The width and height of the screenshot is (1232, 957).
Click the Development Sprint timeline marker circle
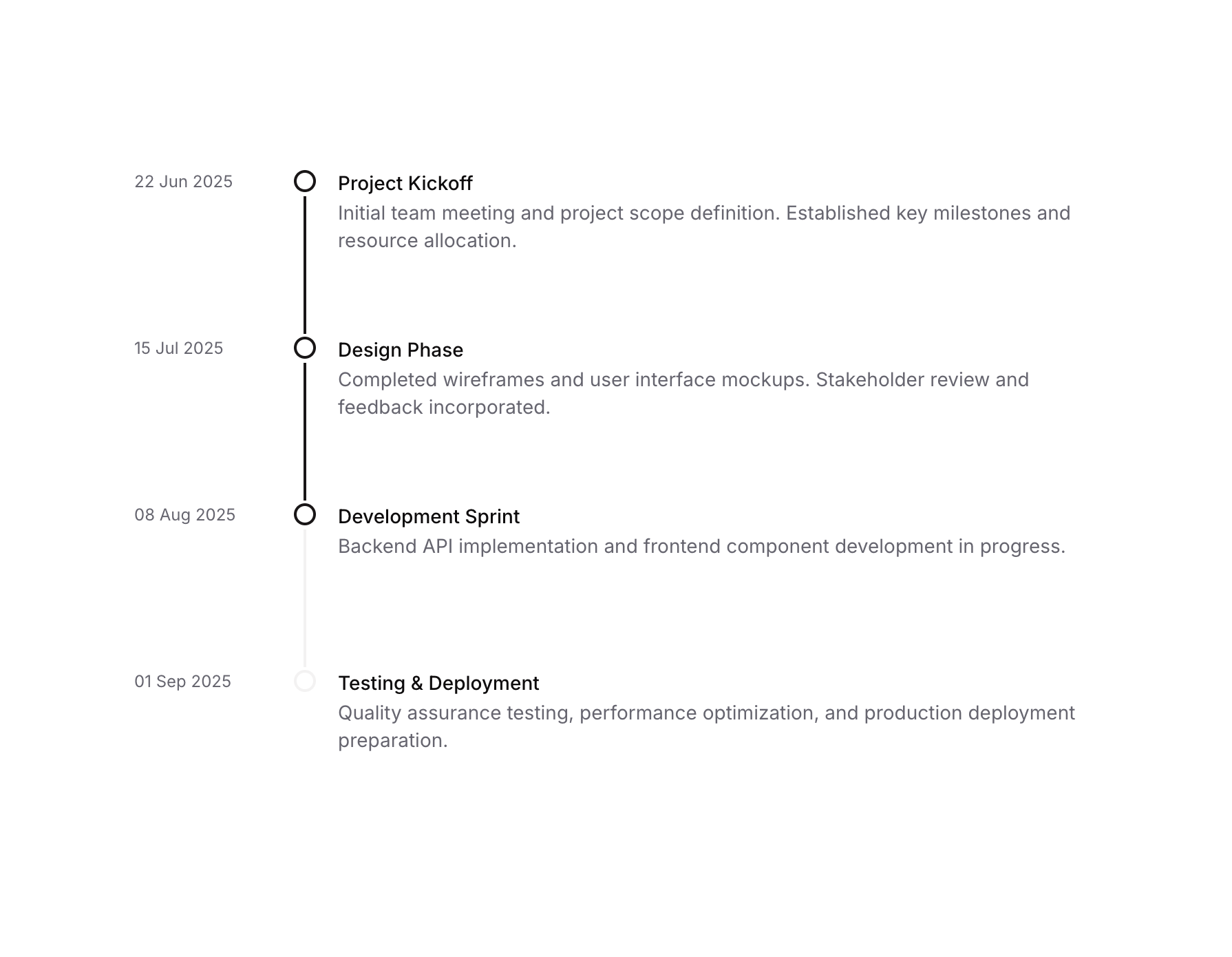(305, 515)
